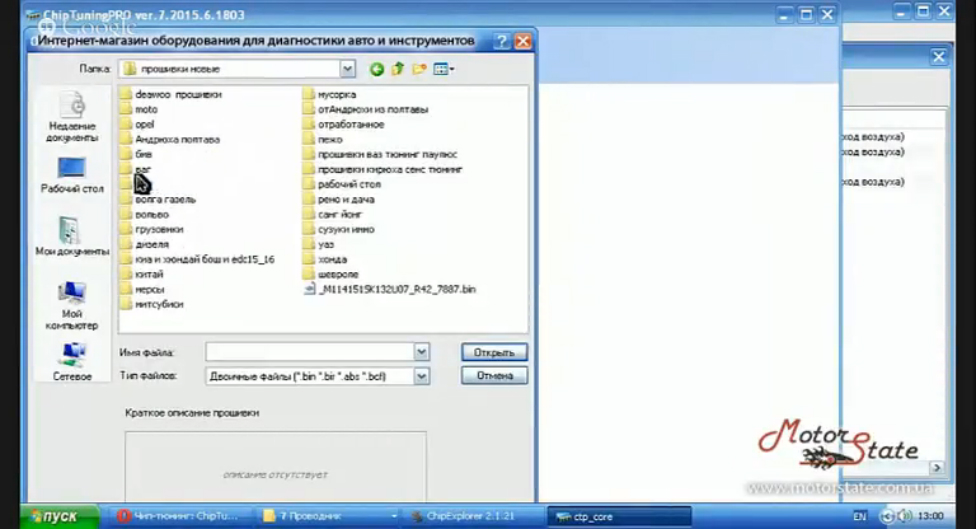The image size is (976, 529).
Task: Click right scroll arrow in background window
Action: coord(937,467)
